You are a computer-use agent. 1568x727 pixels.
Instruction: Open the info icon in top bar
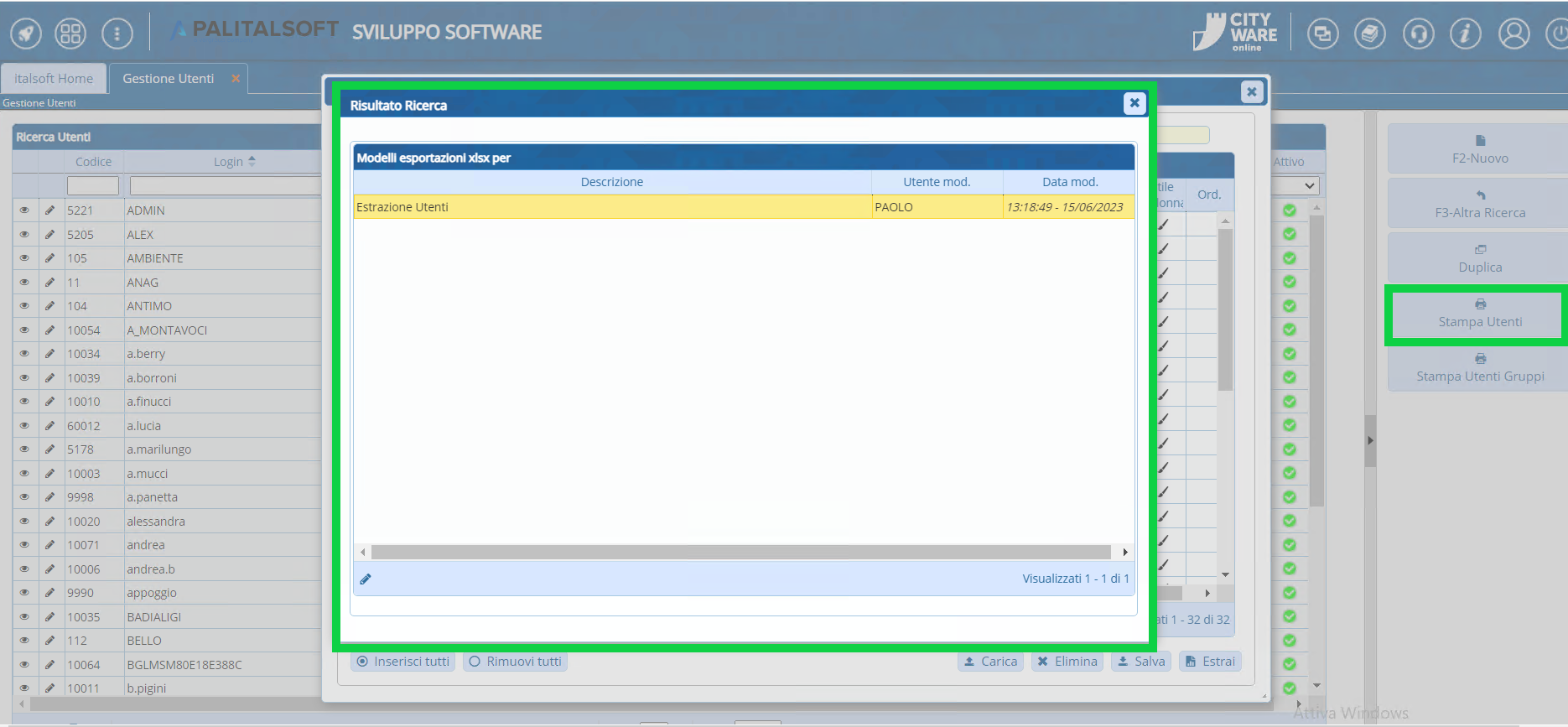pyautogui.click(x=1465, y=34)
